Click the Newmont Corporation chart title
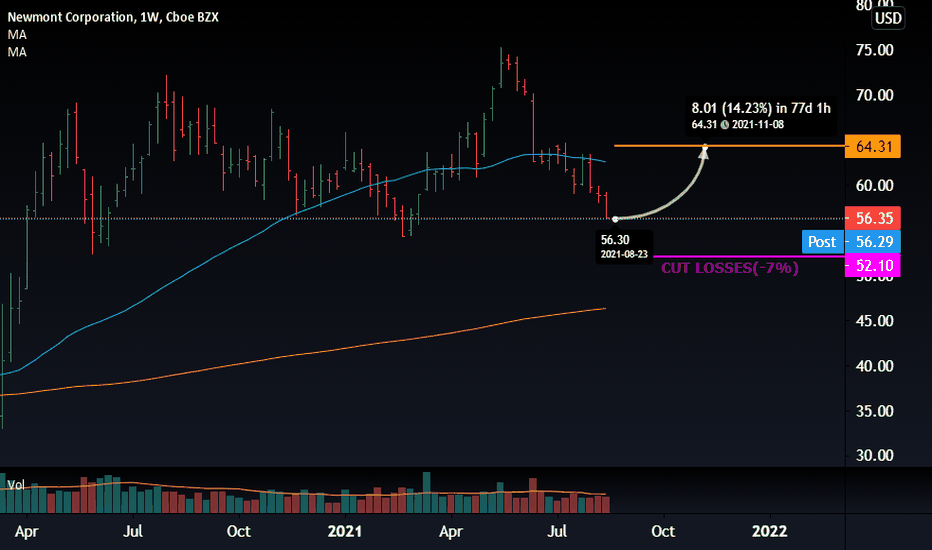 pos(113,17)
